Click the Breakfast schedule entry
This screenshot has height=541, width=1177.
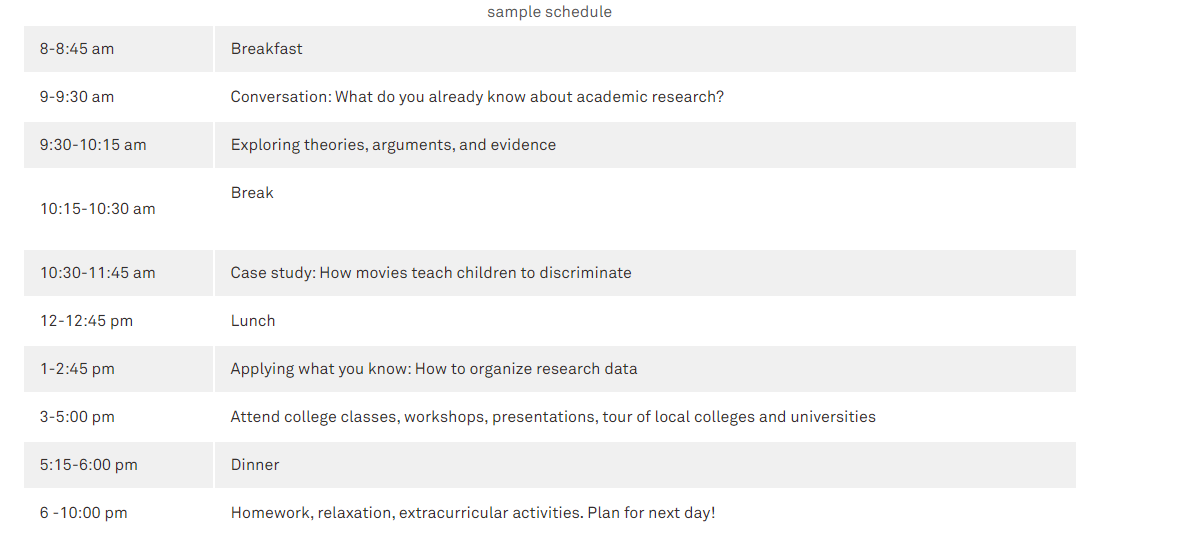click(x=267, y=49)
